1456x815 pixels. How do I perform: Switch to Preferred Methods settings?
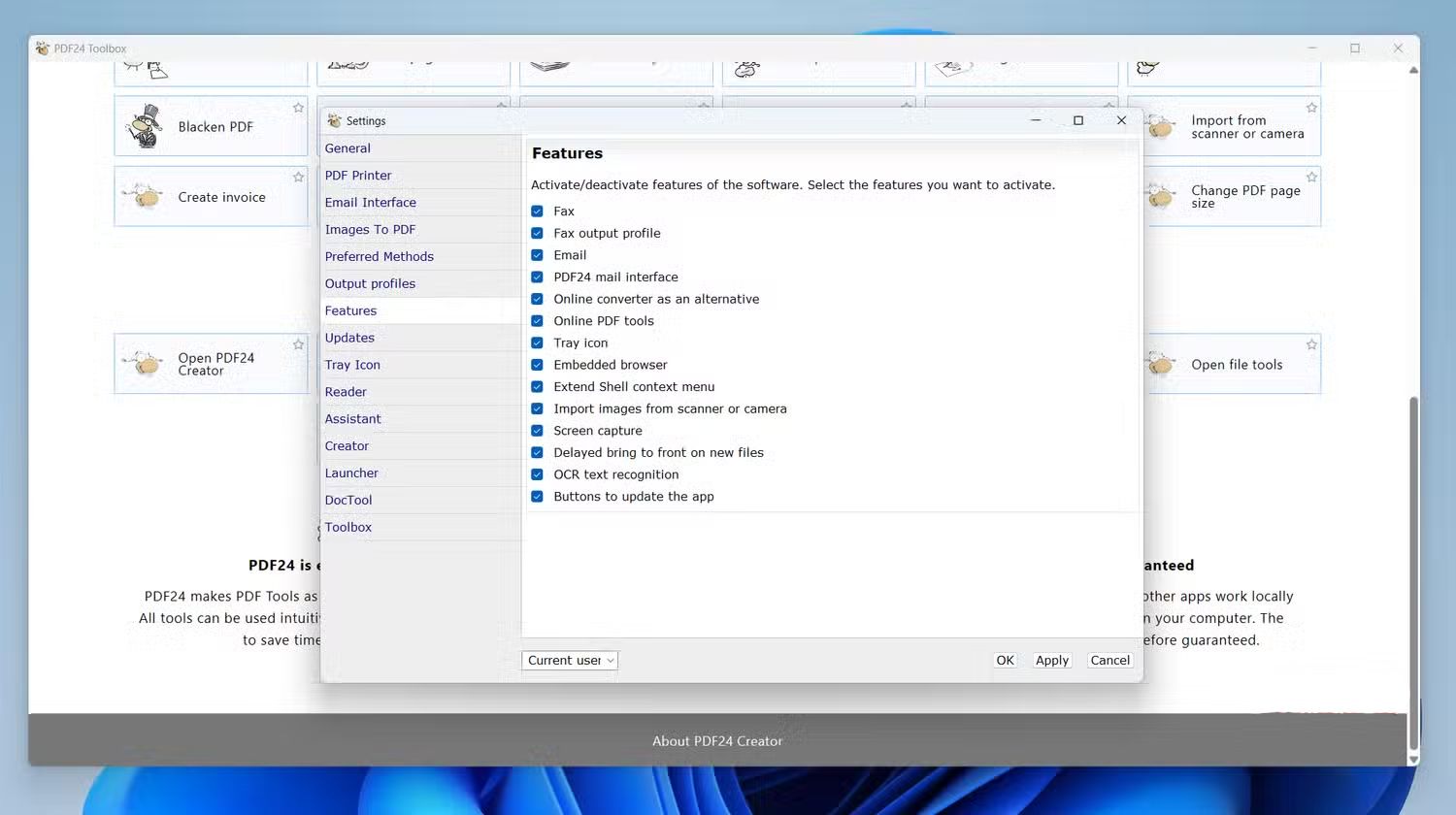[420, 257]
